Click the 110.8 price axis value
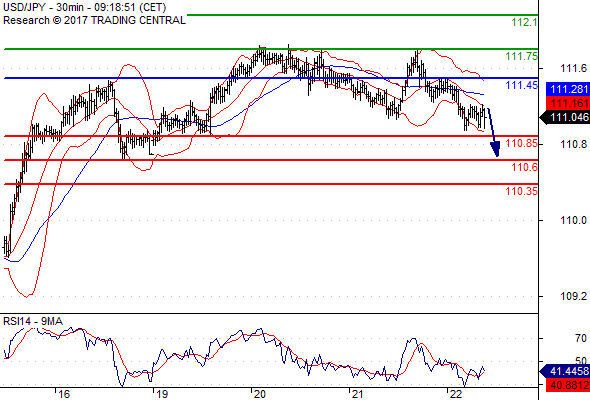Image resolution: width=590 pixels, height=400 pixels. [x=573, y=144]
